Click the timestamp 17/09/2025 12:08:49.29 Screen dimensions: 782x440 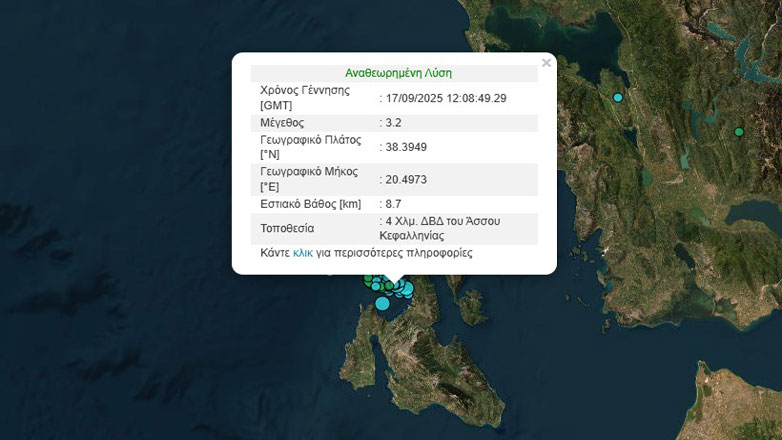(447, 98)
